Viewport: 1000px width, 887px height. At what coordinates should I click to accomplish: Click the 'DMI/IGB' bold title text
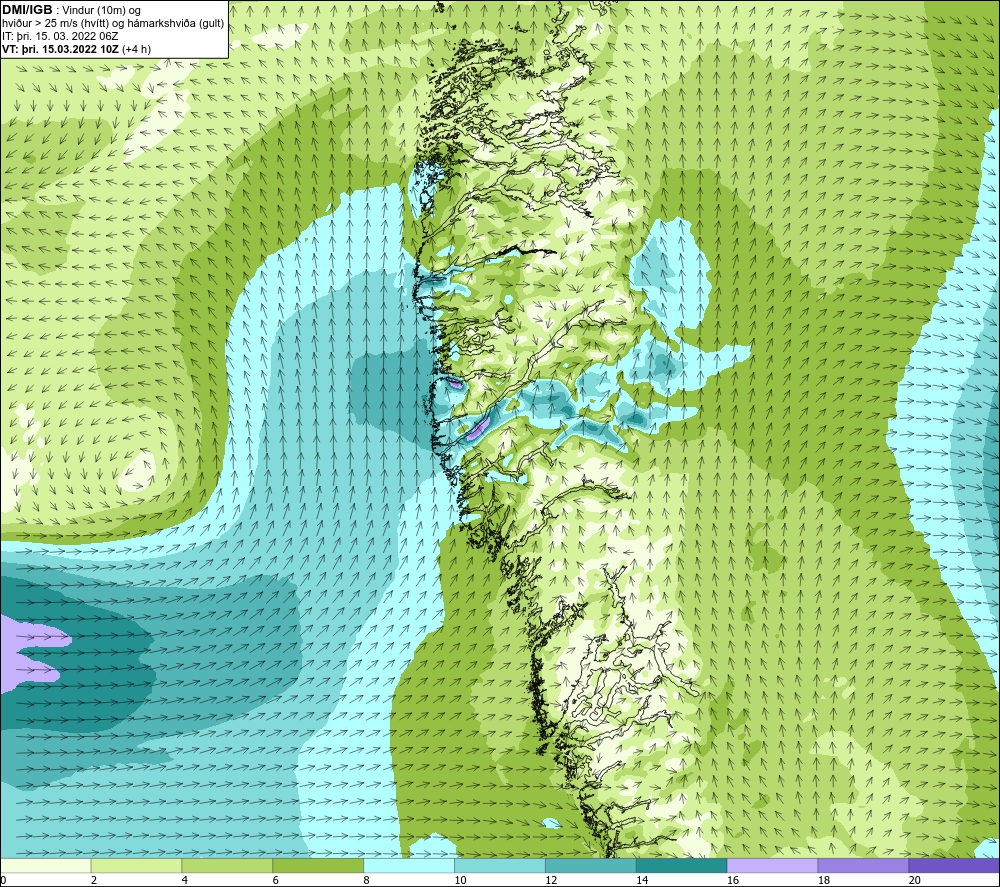click(27, 10)
